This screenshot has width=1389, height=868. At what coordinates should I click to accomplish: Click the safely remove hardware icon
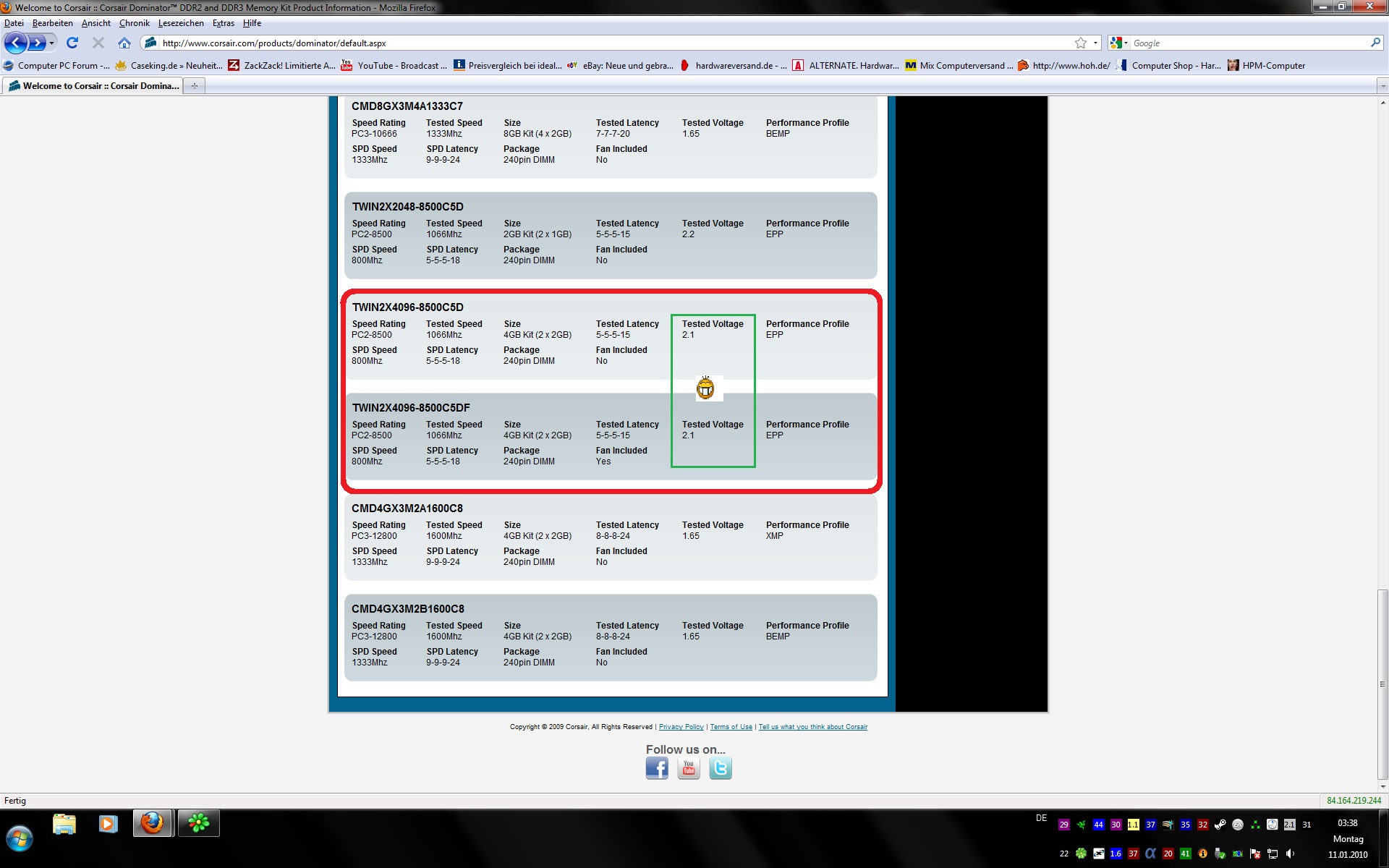tap(1220, 854)
